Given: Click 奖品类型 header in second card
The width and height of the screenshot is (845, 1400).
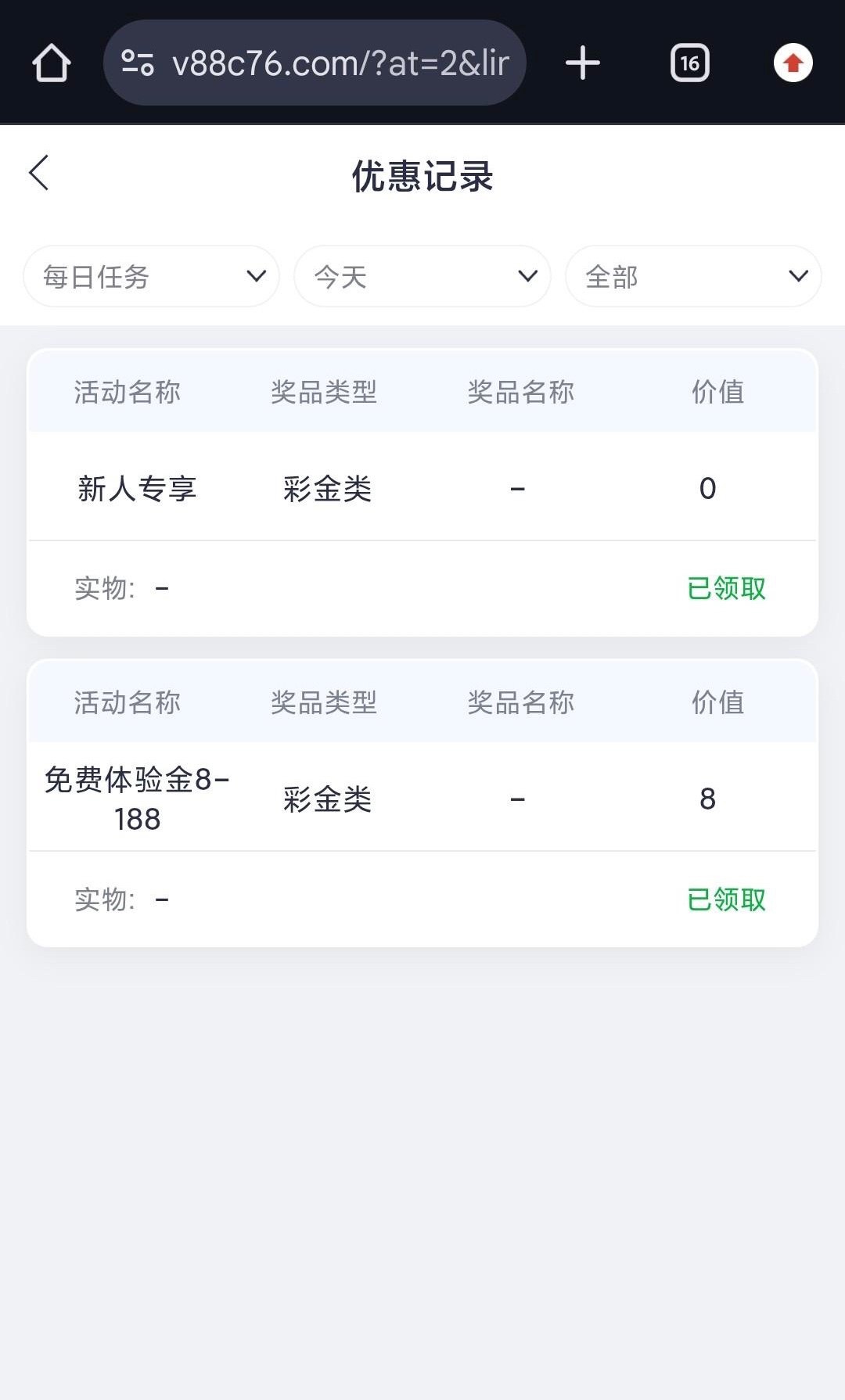Looking at the screenshot, I should pyautogui.click(x=324, y=702).
